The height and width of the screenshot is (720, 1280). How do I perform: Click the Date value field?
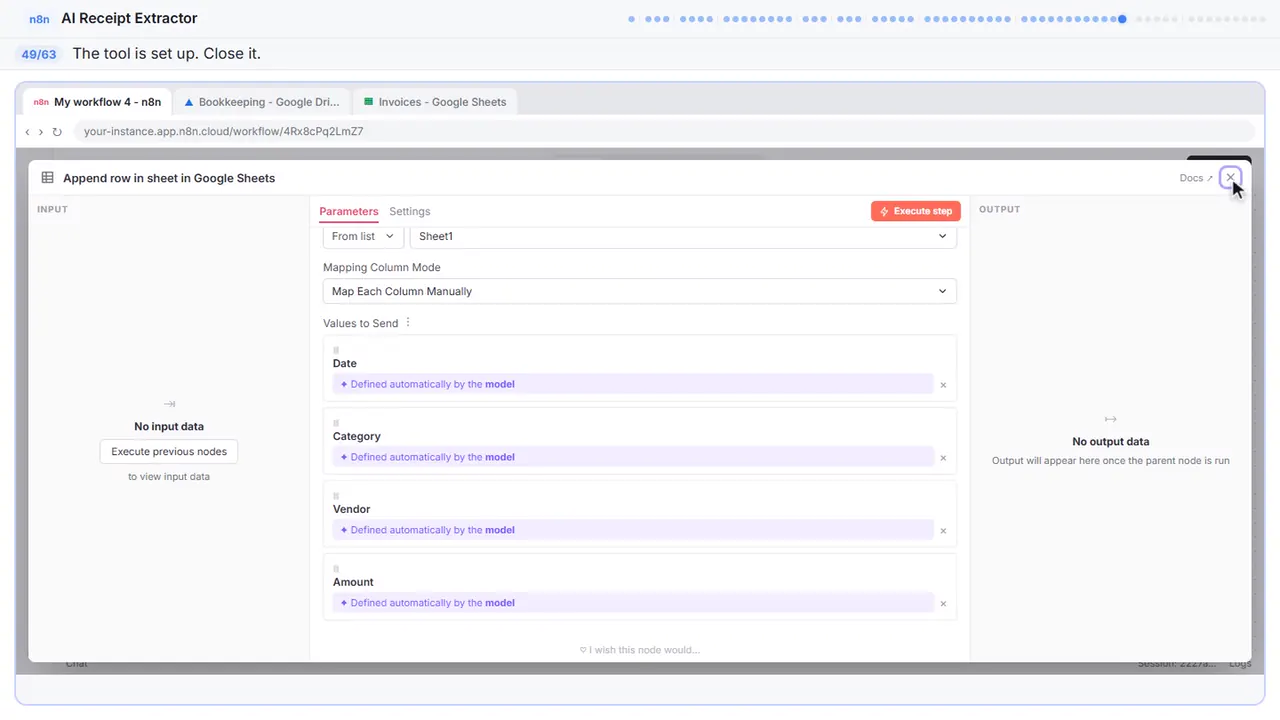coord(633,384)
